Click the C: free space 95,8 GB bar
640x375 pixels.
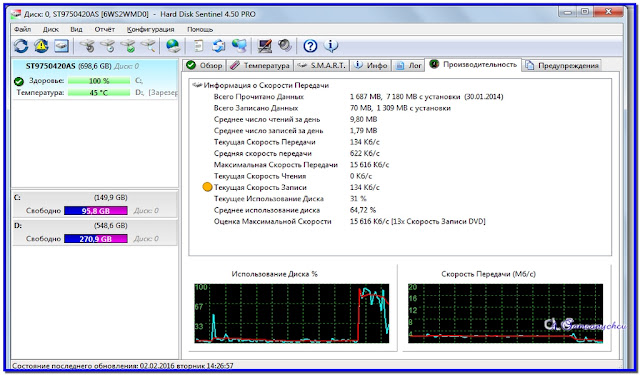click(96, 211)
